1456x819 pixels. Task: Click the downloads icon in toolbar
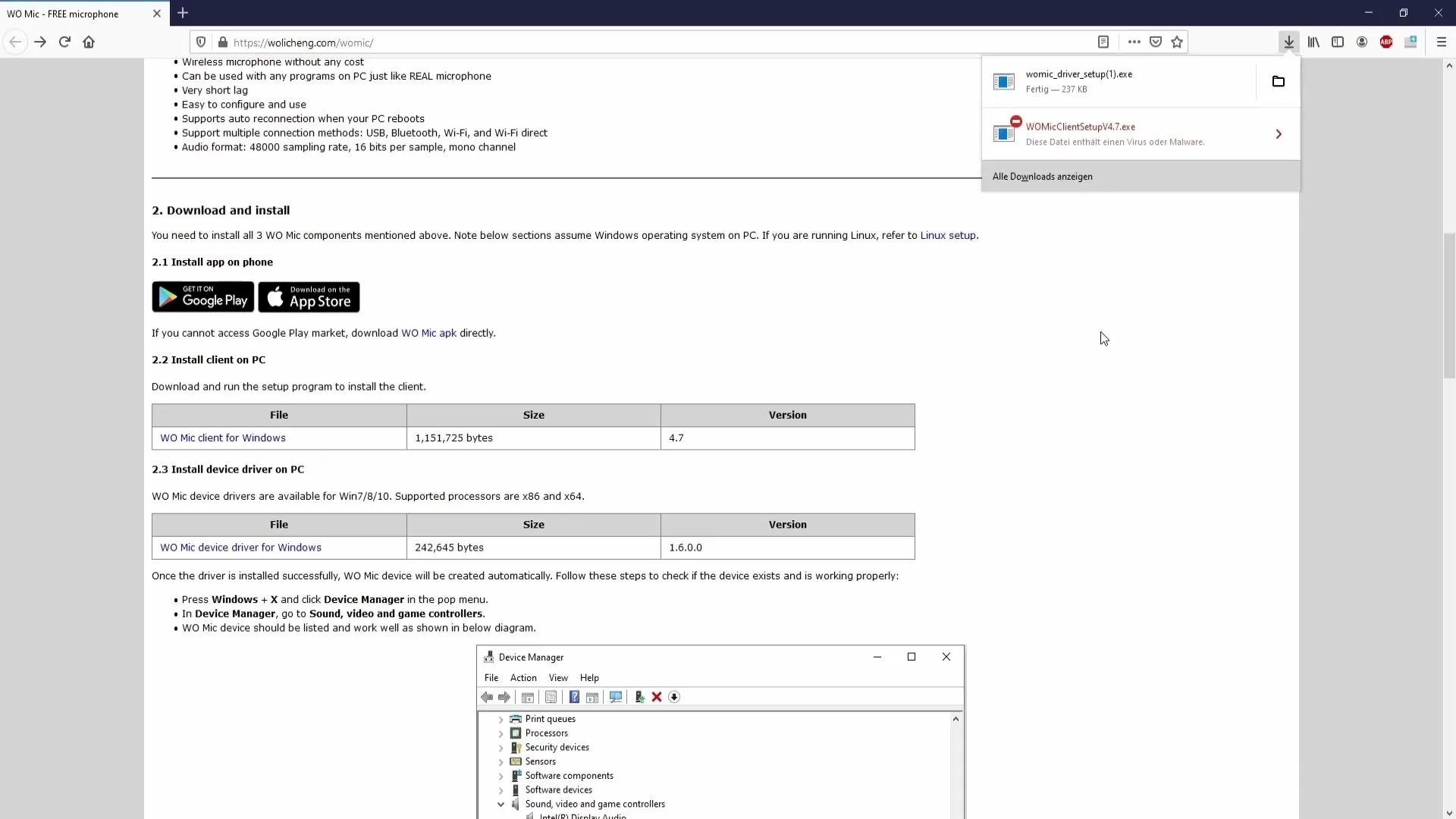[1289, 42]
